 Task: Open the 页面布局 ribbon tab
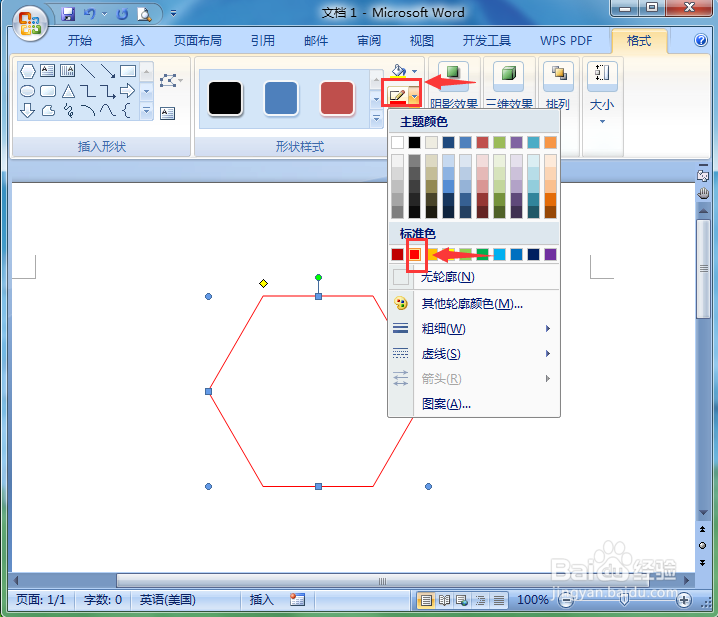point(198,41)
